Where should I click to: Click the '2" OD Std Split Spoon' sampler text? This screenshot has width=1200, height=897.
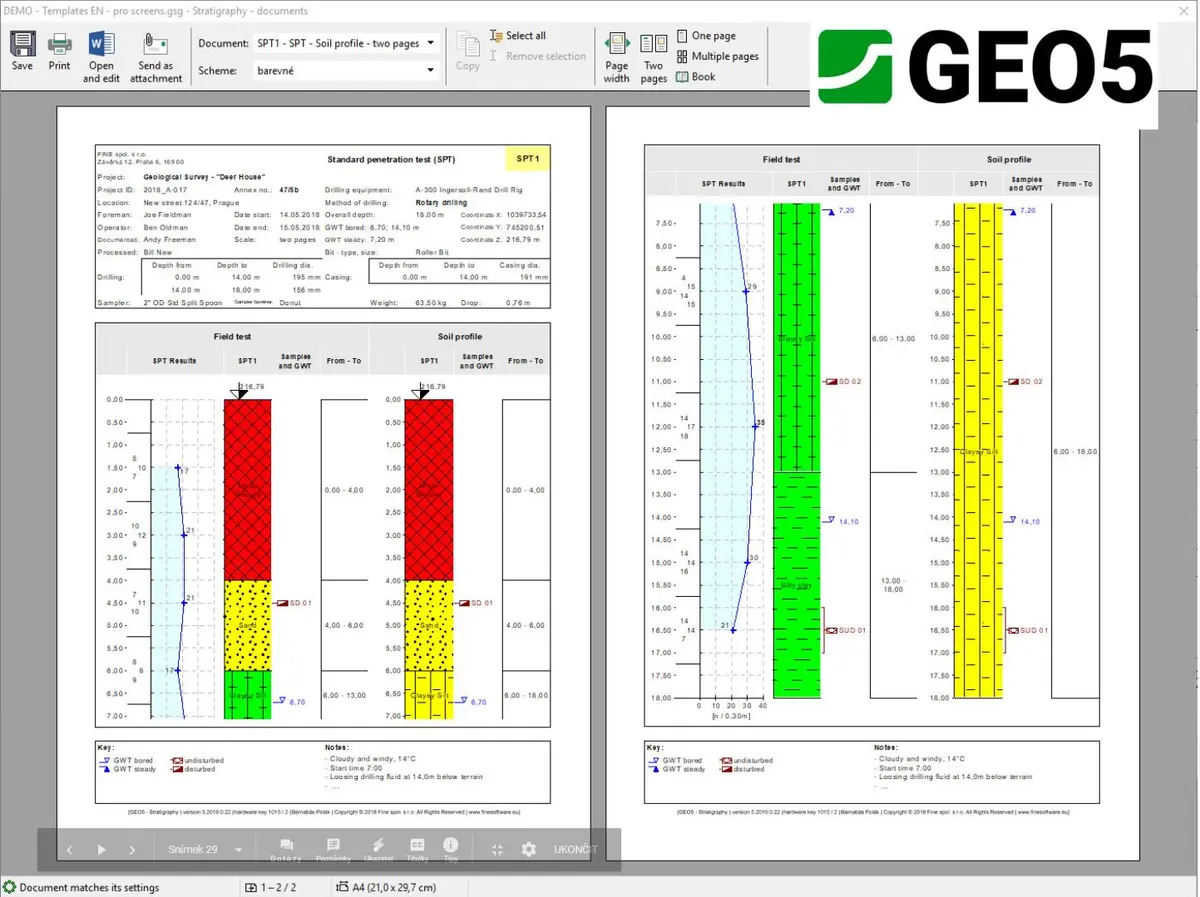click(x=181, y=303)
